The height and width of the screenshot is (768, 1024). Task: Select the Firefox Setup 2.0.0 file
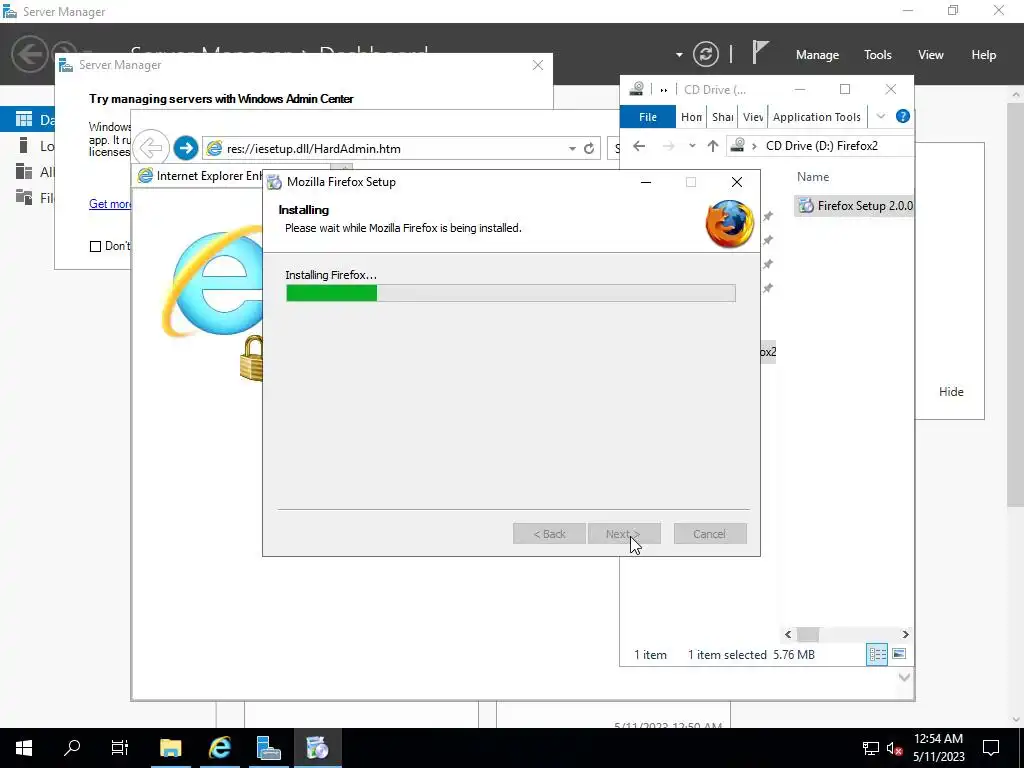[855, 206]
